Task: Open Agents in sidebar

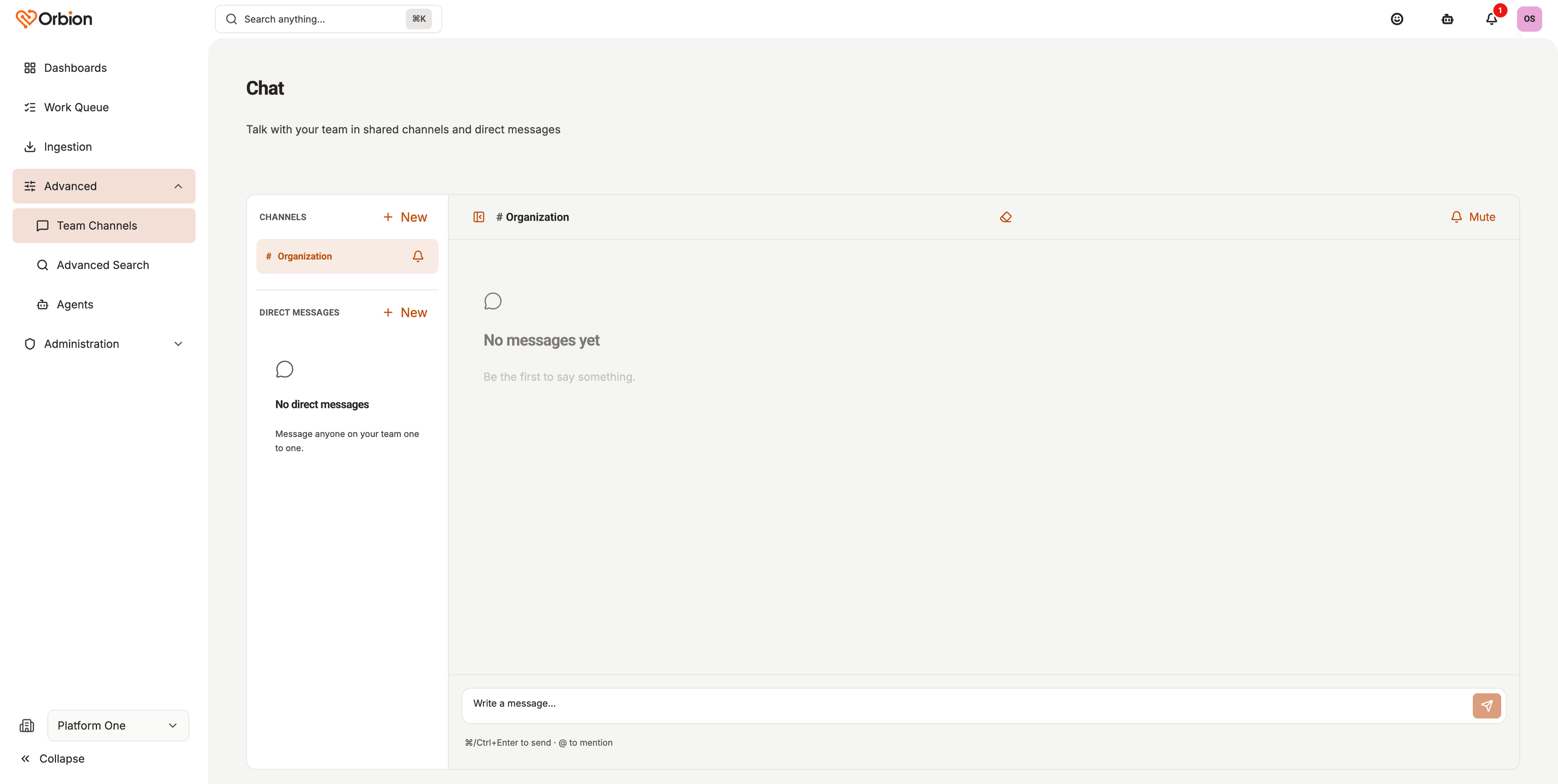Action: pyautogui.click(x=104, y=305)
